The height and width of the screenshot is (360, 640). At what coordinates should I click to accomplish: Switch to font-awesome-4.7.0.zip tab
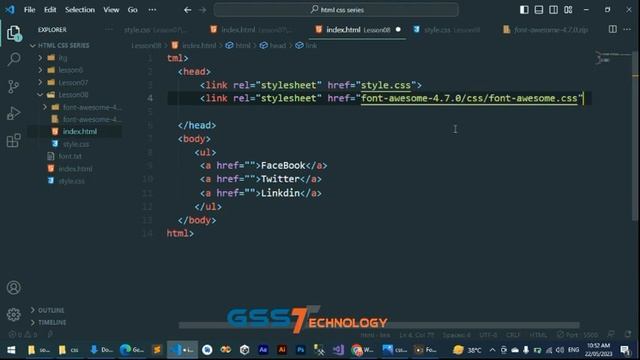[546, 30]
